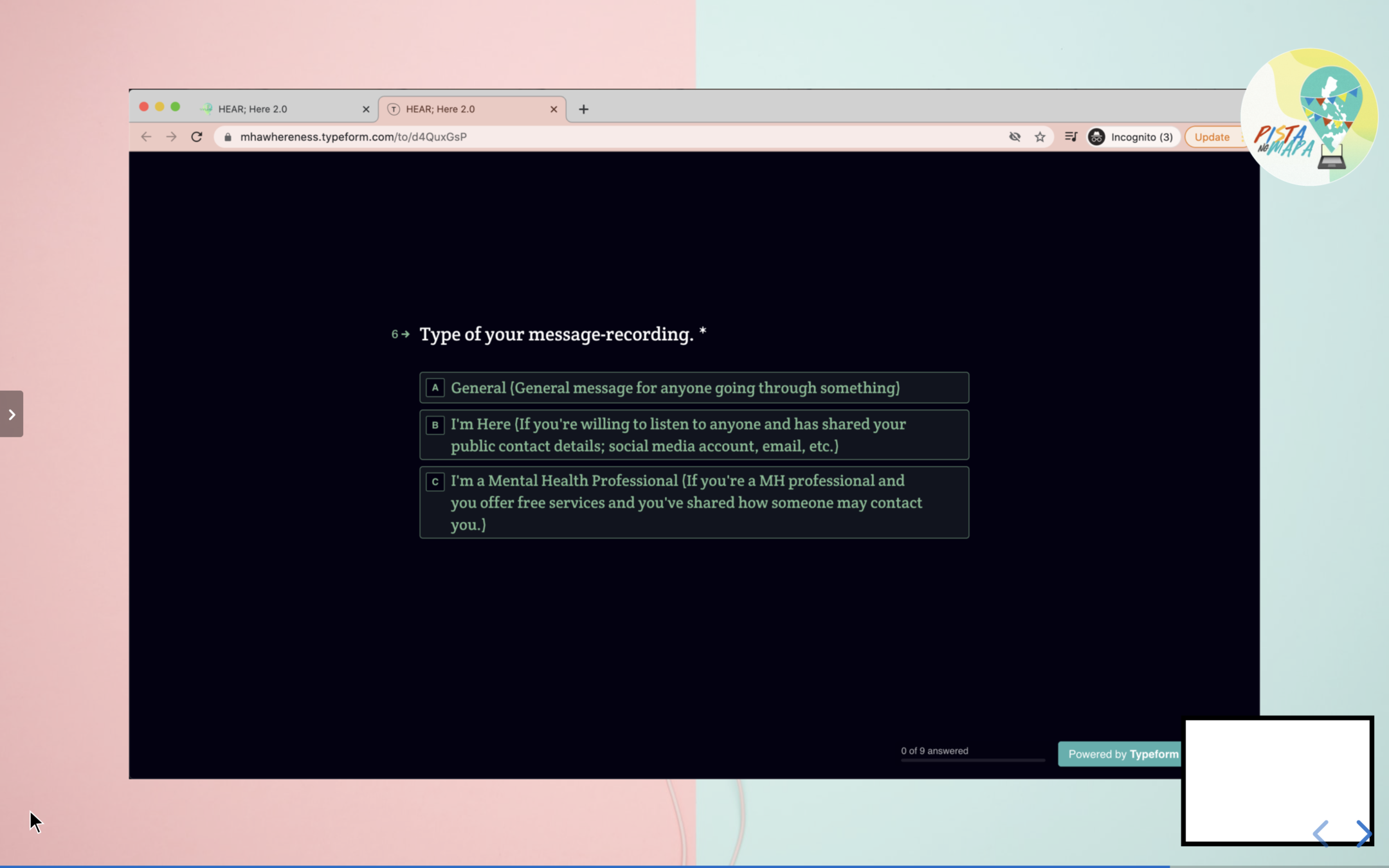Viewport: 1389px width, 868px height.
Task: Reload the typeform page
Action: pyautogui.click(x=197, y=137)
